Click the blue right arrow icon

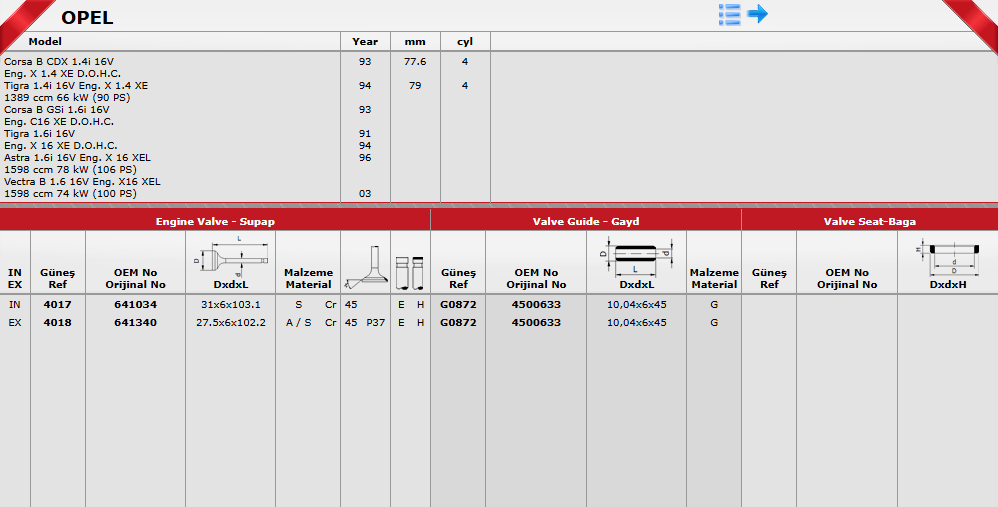click(757, 14)
